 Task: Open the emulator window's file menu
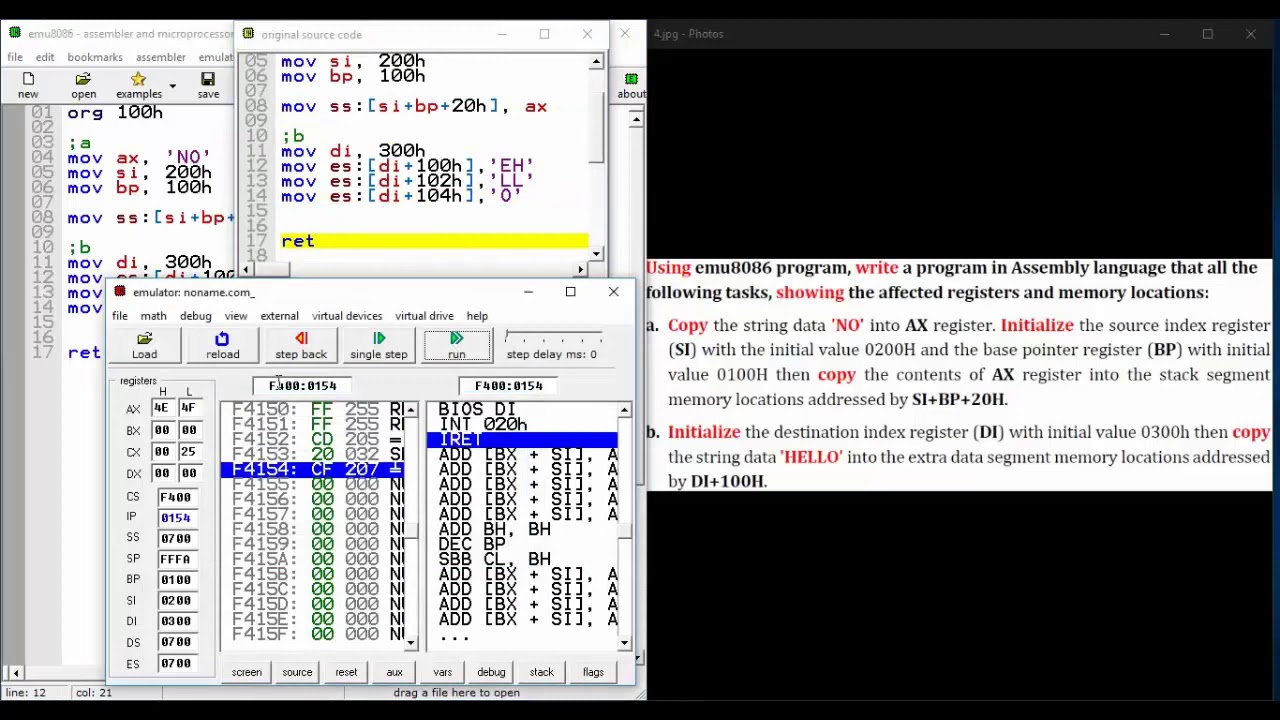(x=119, y=316)
